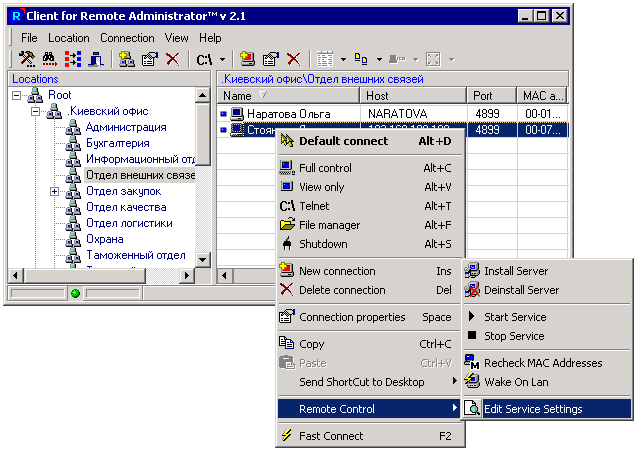
Task: Select Охрана in locations tree
Action: pos(105,239)
